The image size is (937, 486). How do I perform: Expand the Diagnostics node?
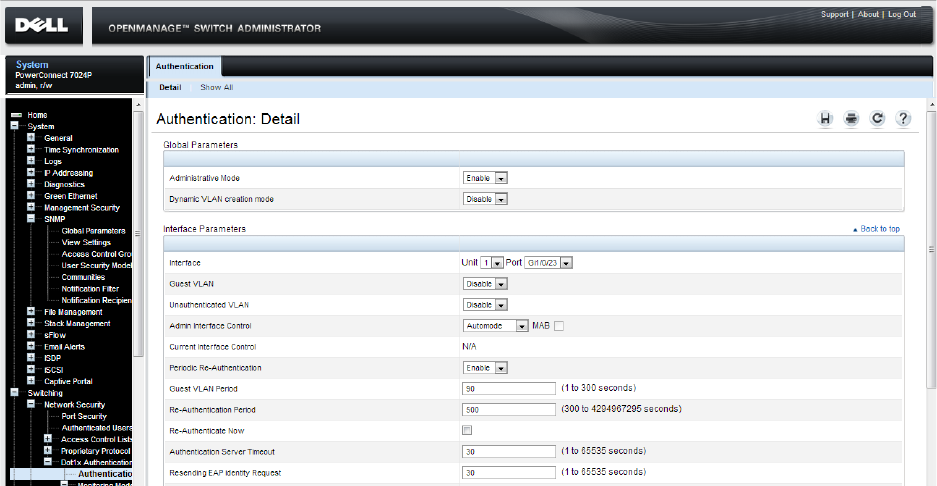pyautogui.click(x=31, y=184)
